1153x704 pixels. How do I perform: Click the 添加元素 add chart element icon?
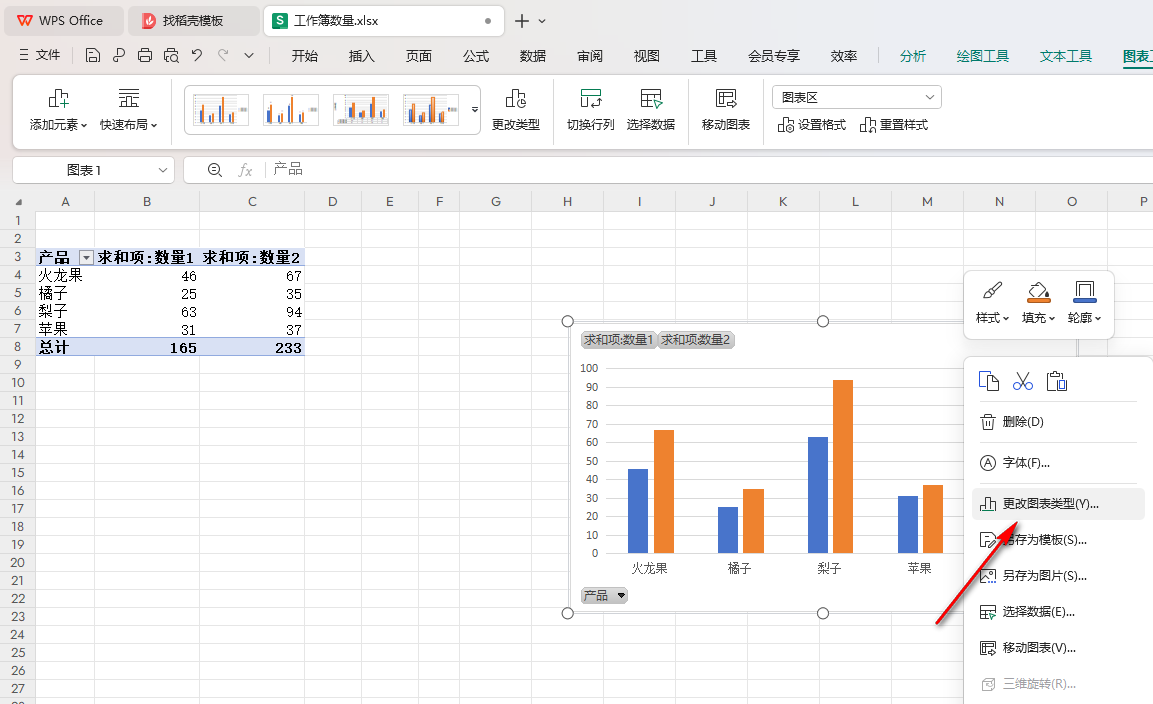click(x=58, y=99)
